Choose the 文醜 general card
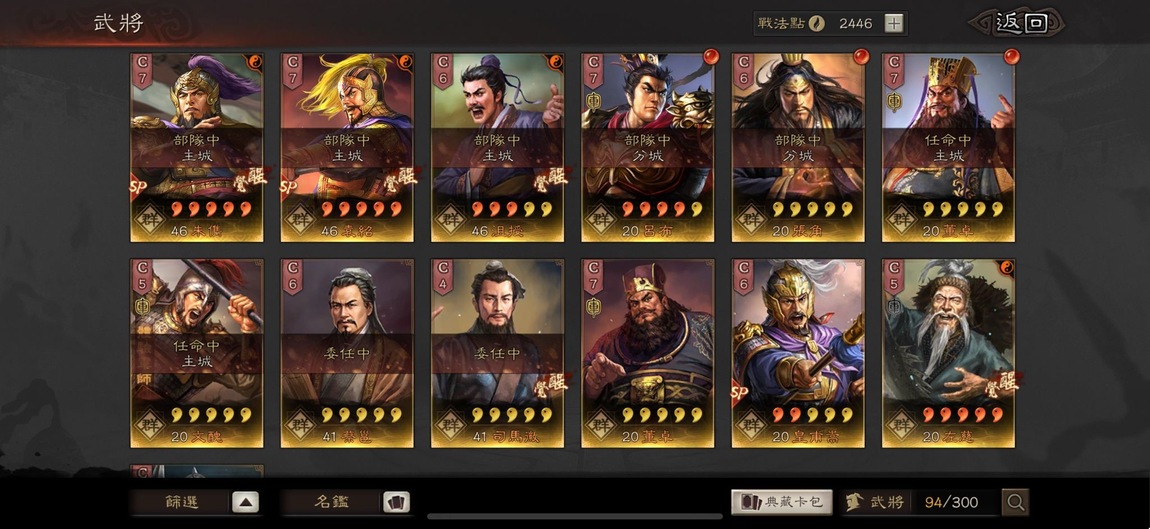The image size is (1150, 529). point(197,353)
